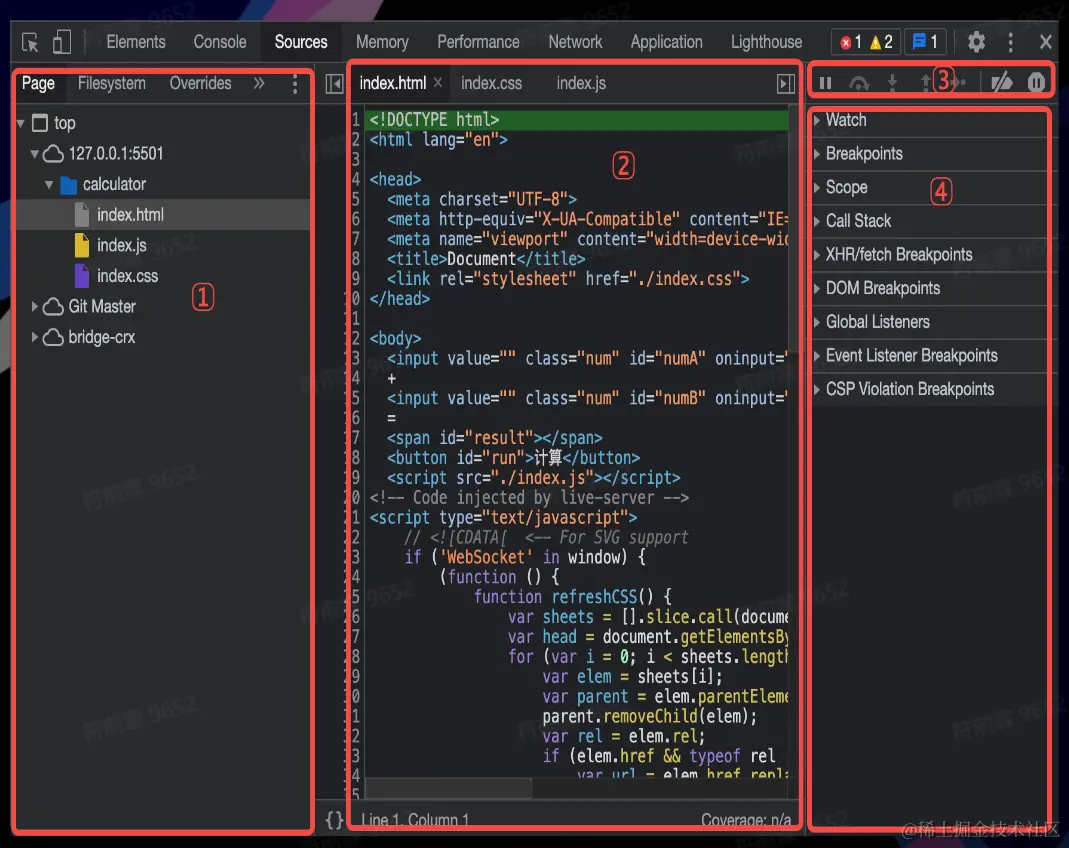
Task: Click the index.css purple file icon
Action: (x=82, y=276)
